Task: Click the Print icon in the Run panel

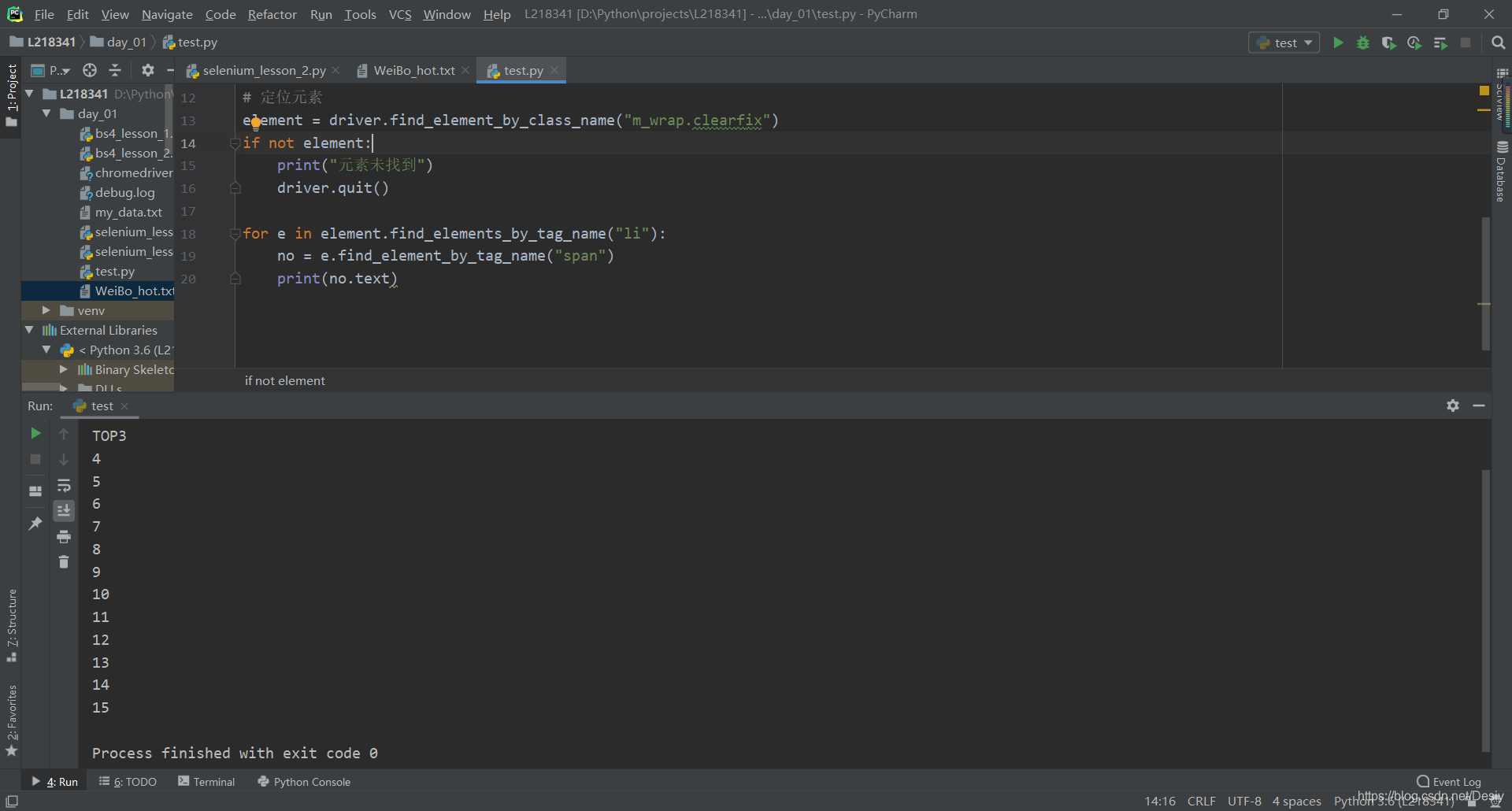Action: tap(64, 537)
